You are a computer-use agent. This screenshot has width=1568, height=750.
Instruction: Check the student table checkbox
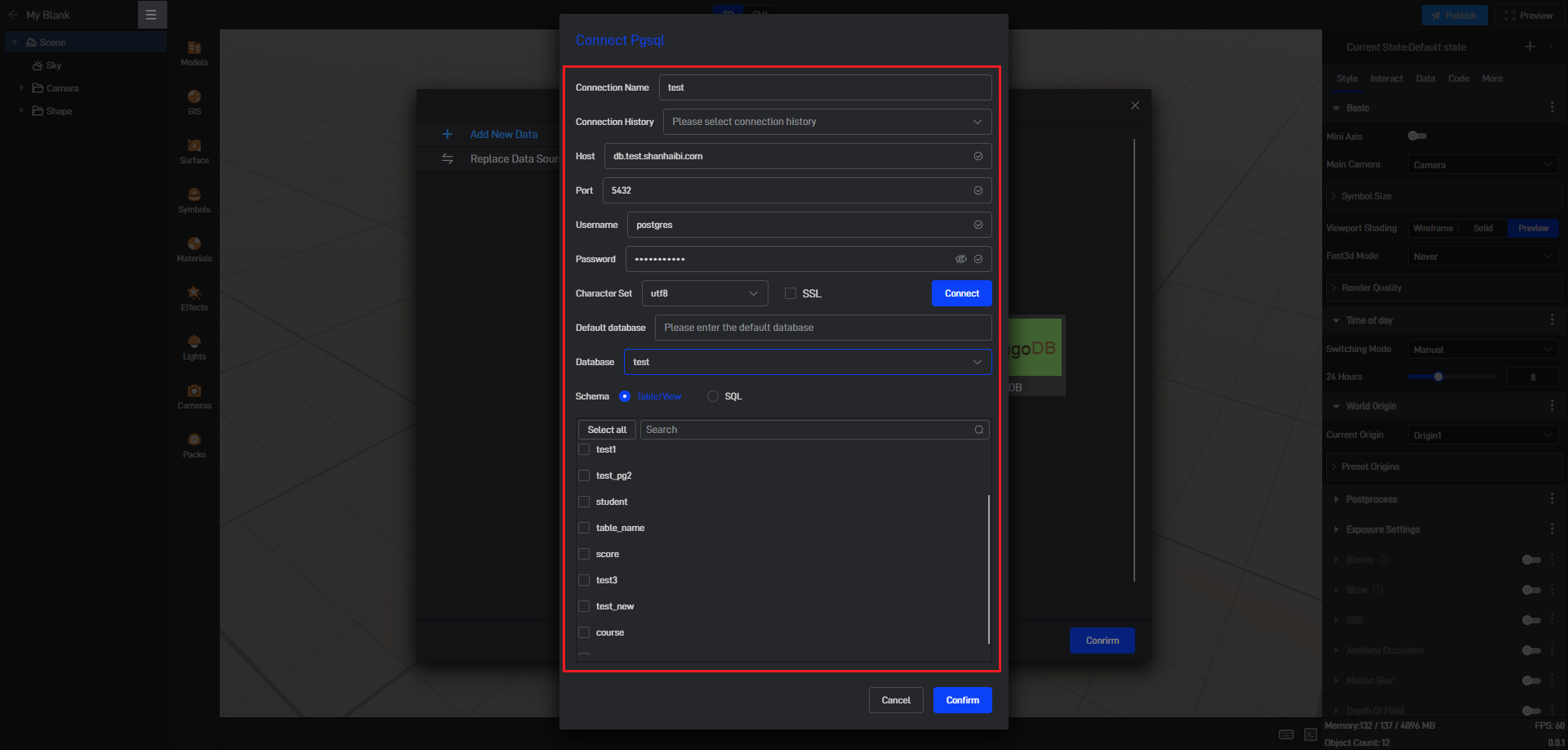(x=584, y=502)
